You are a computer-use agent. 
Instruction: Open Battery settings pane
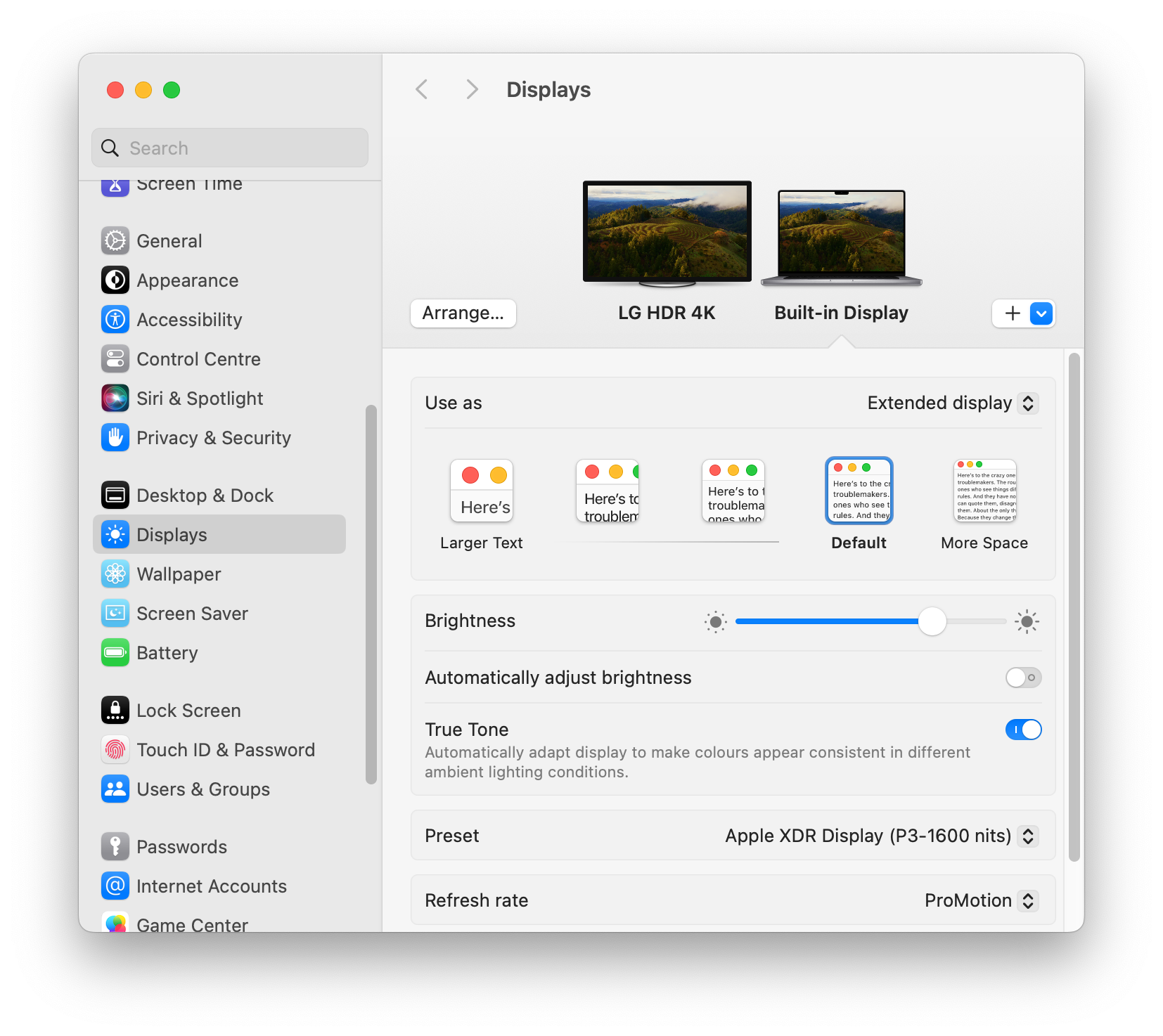(219, 653)
